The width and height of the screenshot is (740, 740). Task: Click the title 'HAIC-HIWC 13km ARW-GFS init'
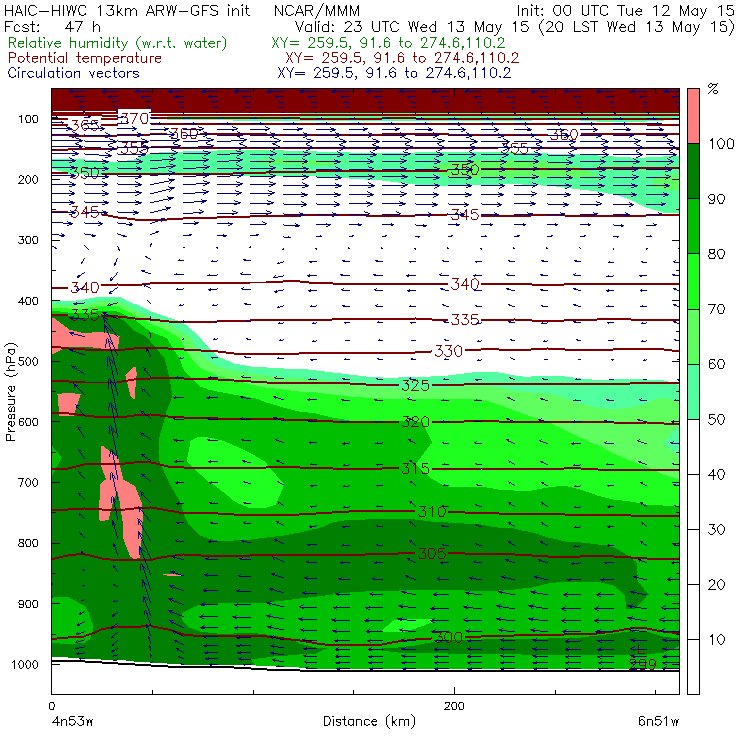tap(127, 10)
